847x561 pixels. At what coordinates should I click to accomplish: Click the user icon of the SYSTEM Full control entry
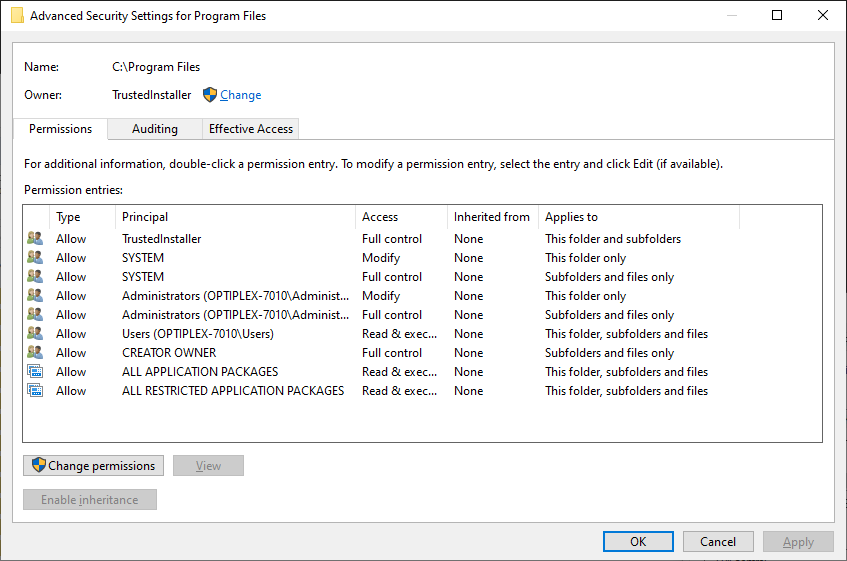click(35, 276)
